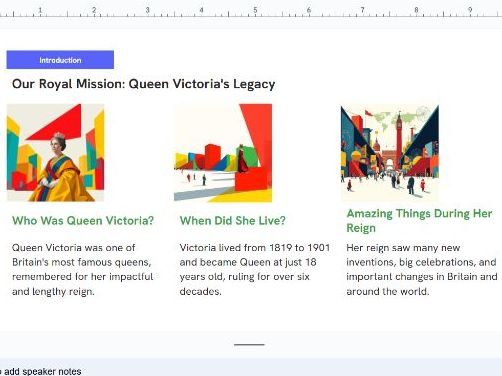502x376 pixels.
Task: Click paragraph starting 'Her reign saw many new'
Action: click(x=422, y=269)
